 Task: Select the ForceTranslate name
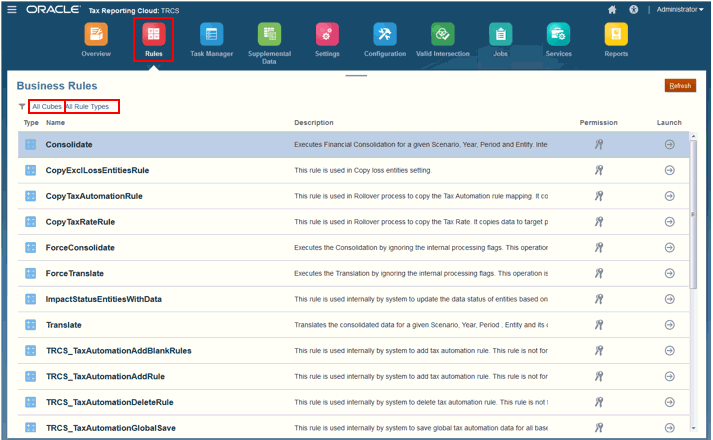[x=75, y=273]
